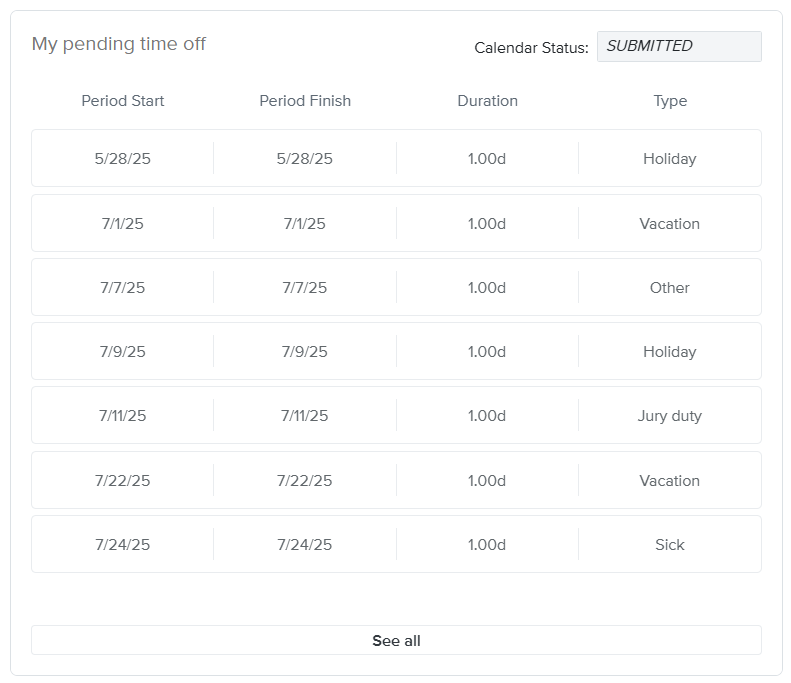791x683 pixels.
Task: Click the My pending time off heading
Action: click(119, 44)
